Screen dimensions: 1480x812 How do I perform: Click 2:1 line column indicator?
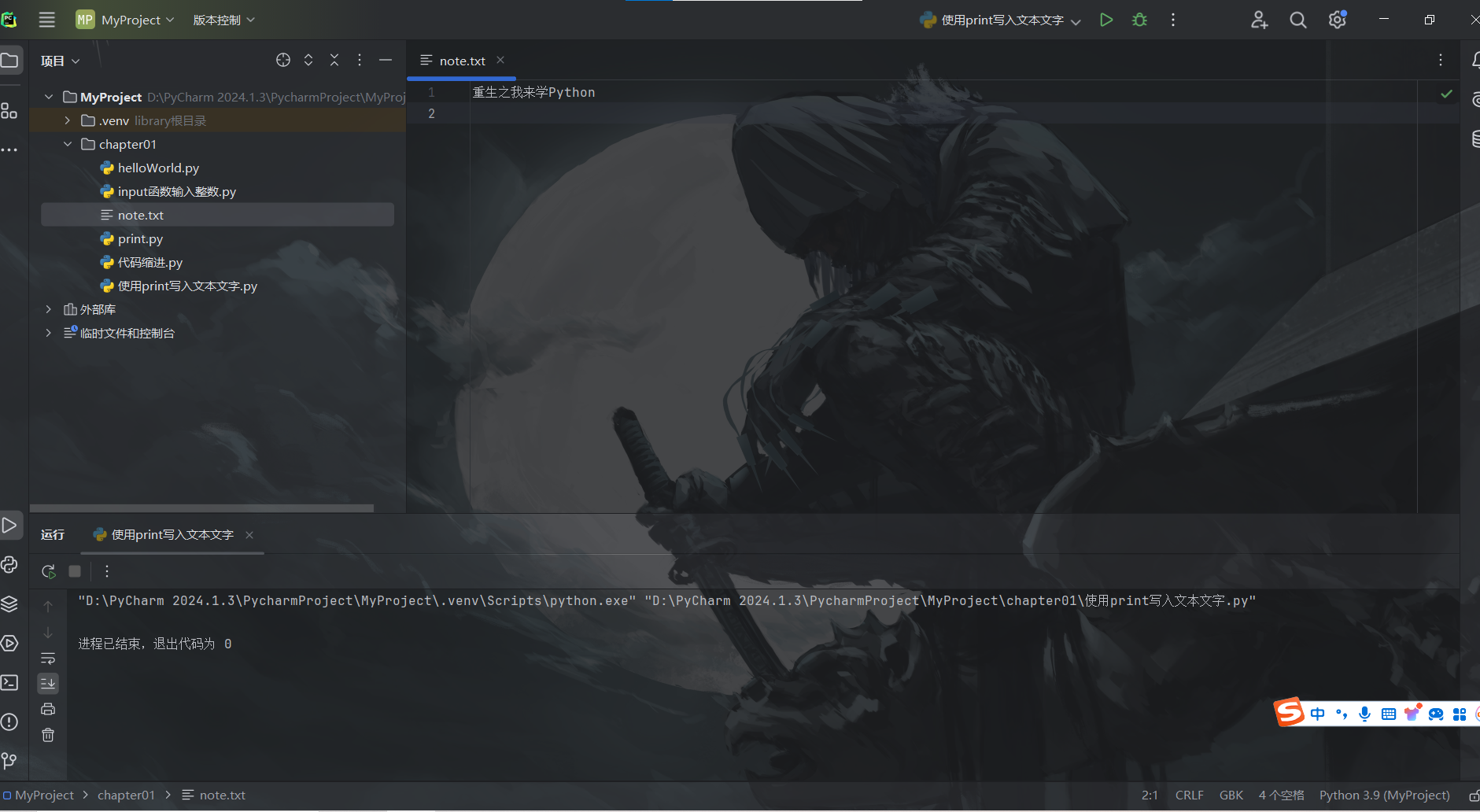1150,795
